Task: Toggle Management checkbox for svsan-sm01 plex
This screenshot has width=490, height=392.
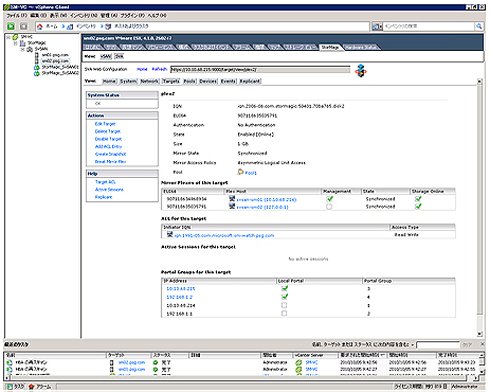Action: pyautogui.click(x=329, y=199)
